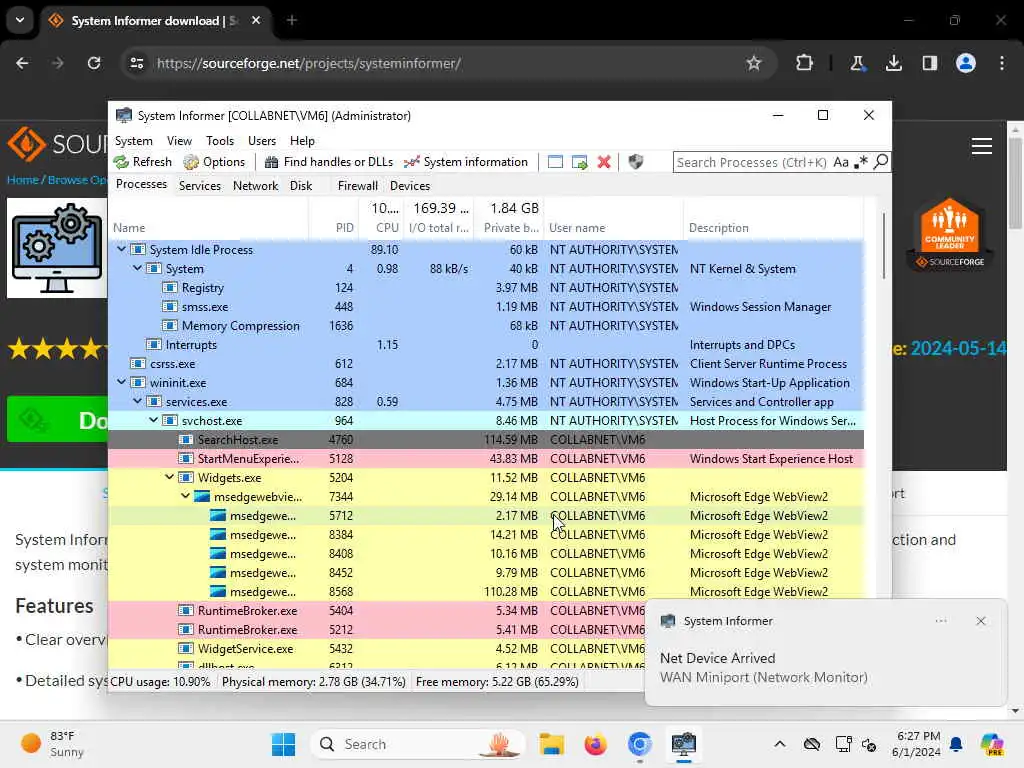This screenshot has width=1024, height=768.
Task: Switch to the Network tab
Action: (255, 185)
